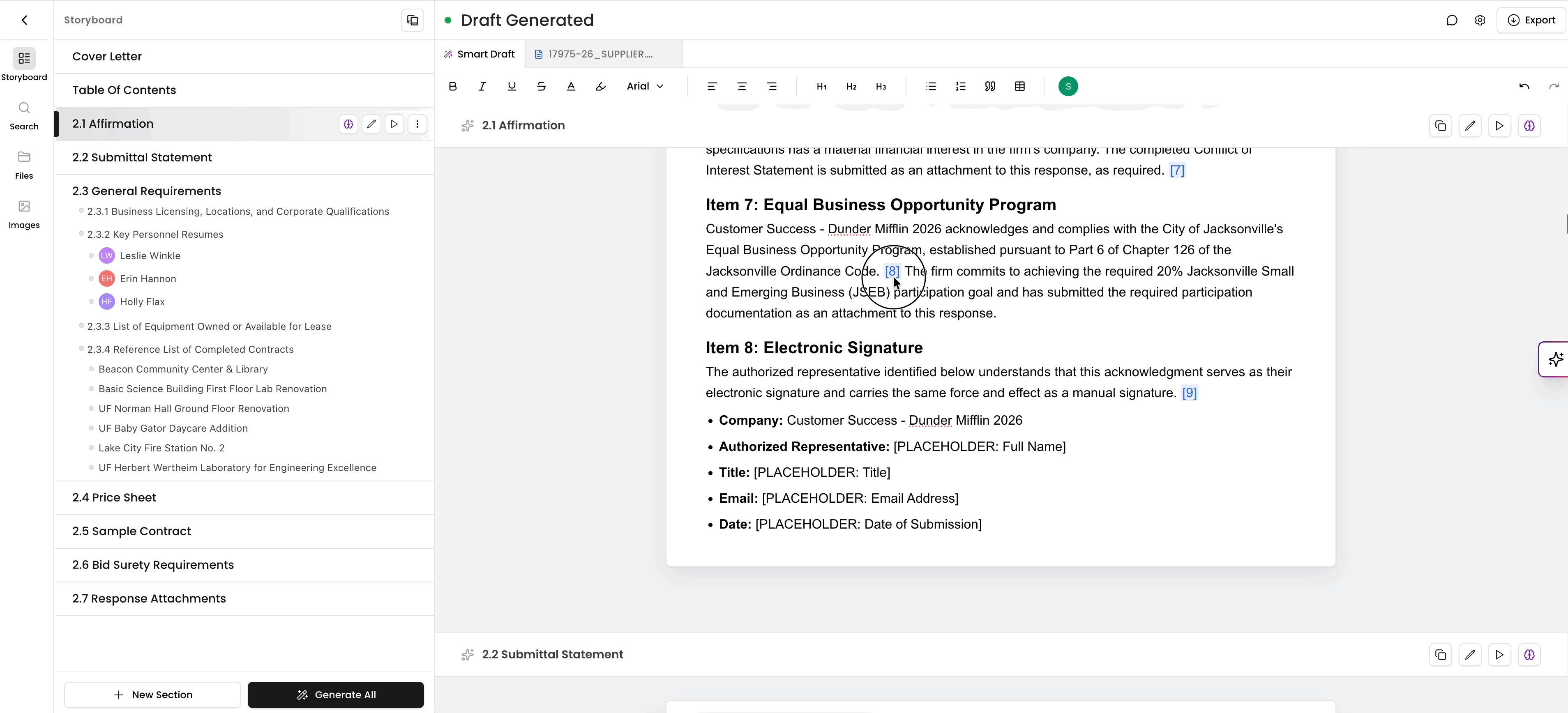Open the Images panel in sidebar
This screenshot has width=1568, height=713.
click(x=24, y=214)
